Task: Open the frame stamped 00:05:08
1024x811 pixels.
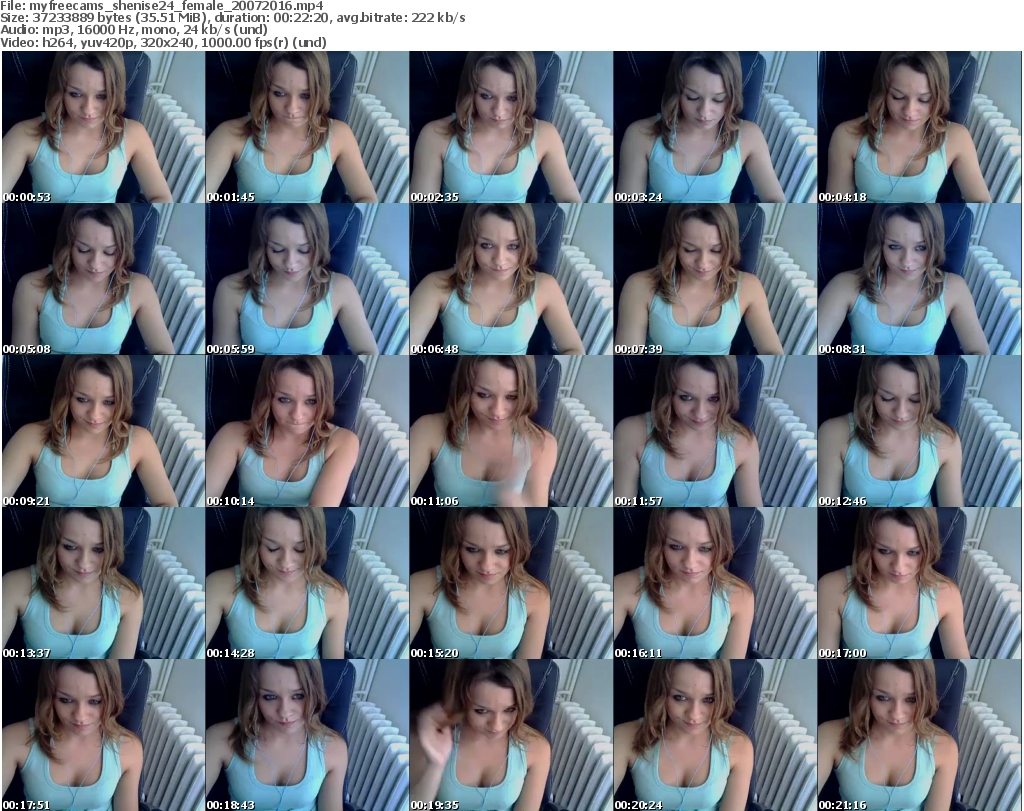Action: coord(103,279)
